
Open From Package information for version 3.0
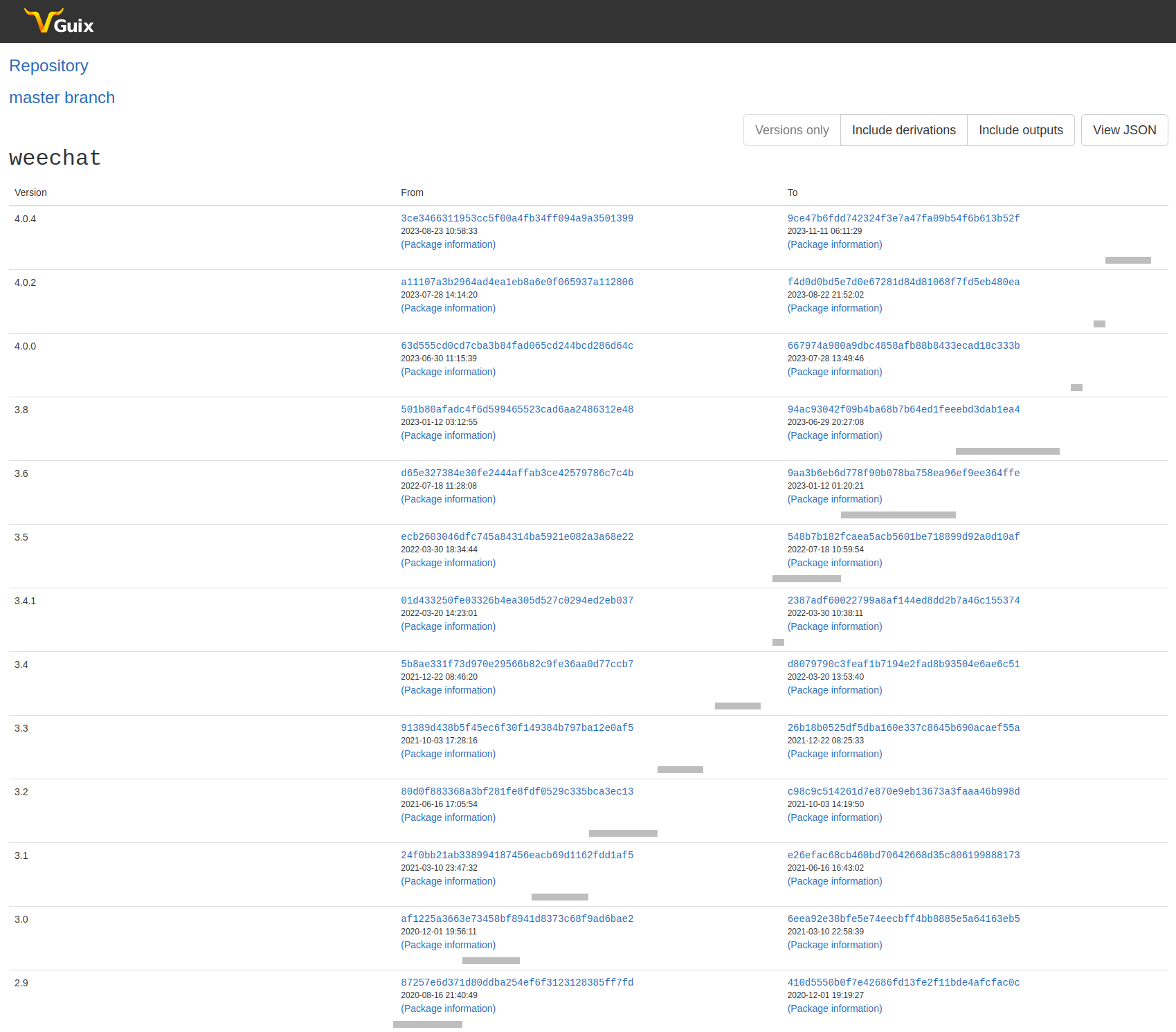point(448,945)
